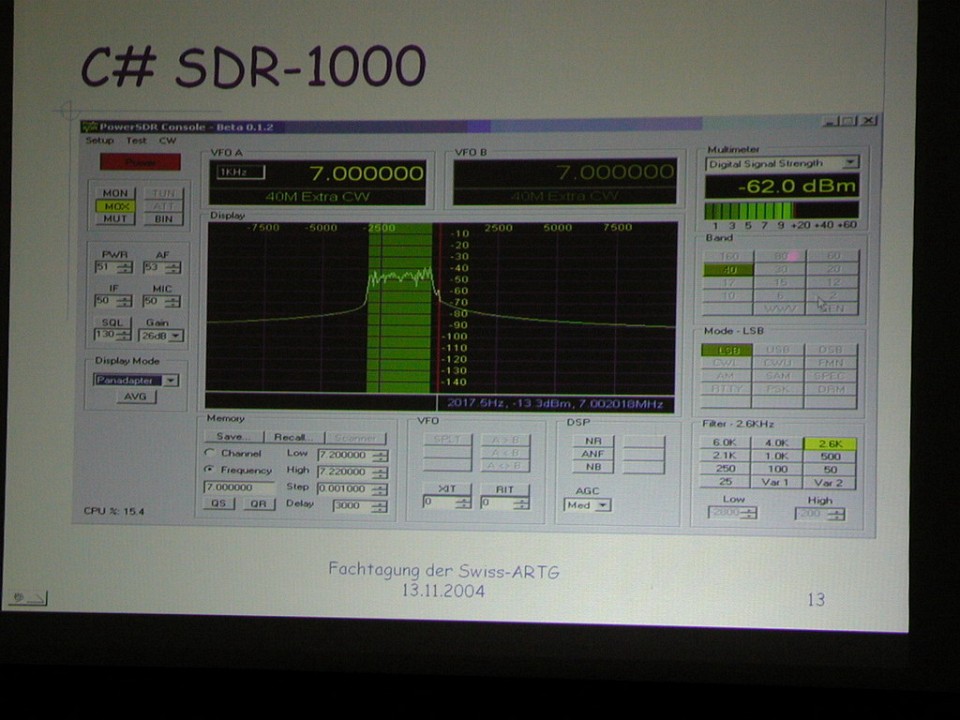The height and width of the screenshot is (720, 960).
Task: Click the High 7.220000 scan field
Action: click(x=352, y=472)
